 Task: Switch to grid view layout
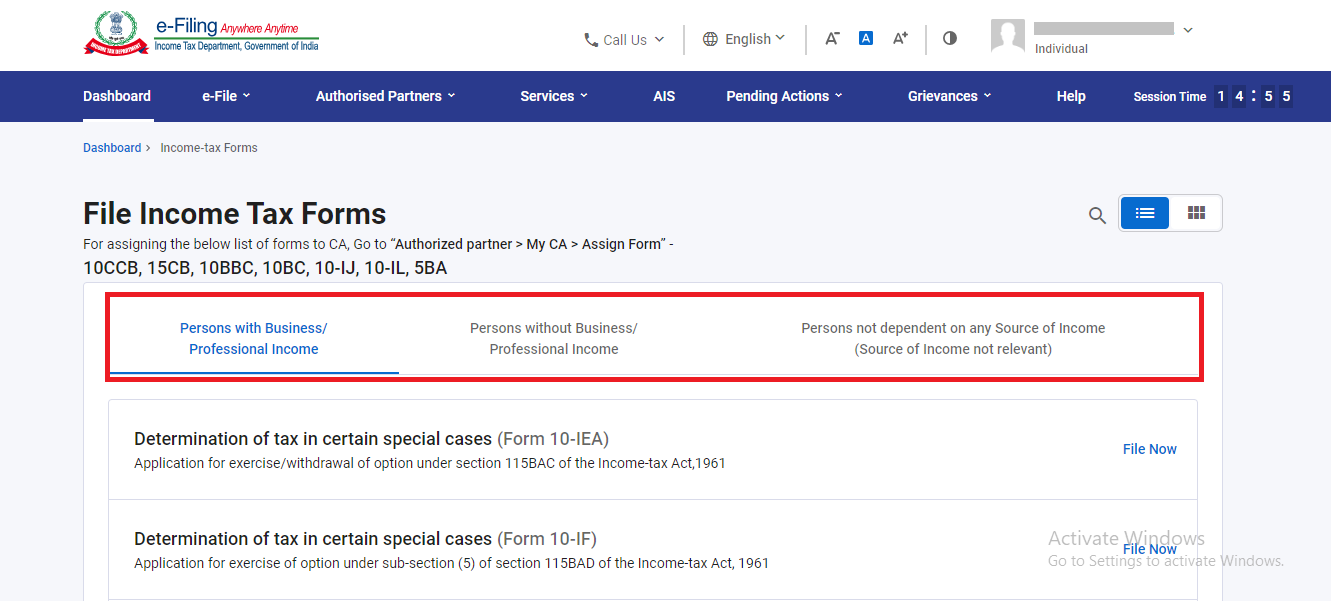(1196, 213)
